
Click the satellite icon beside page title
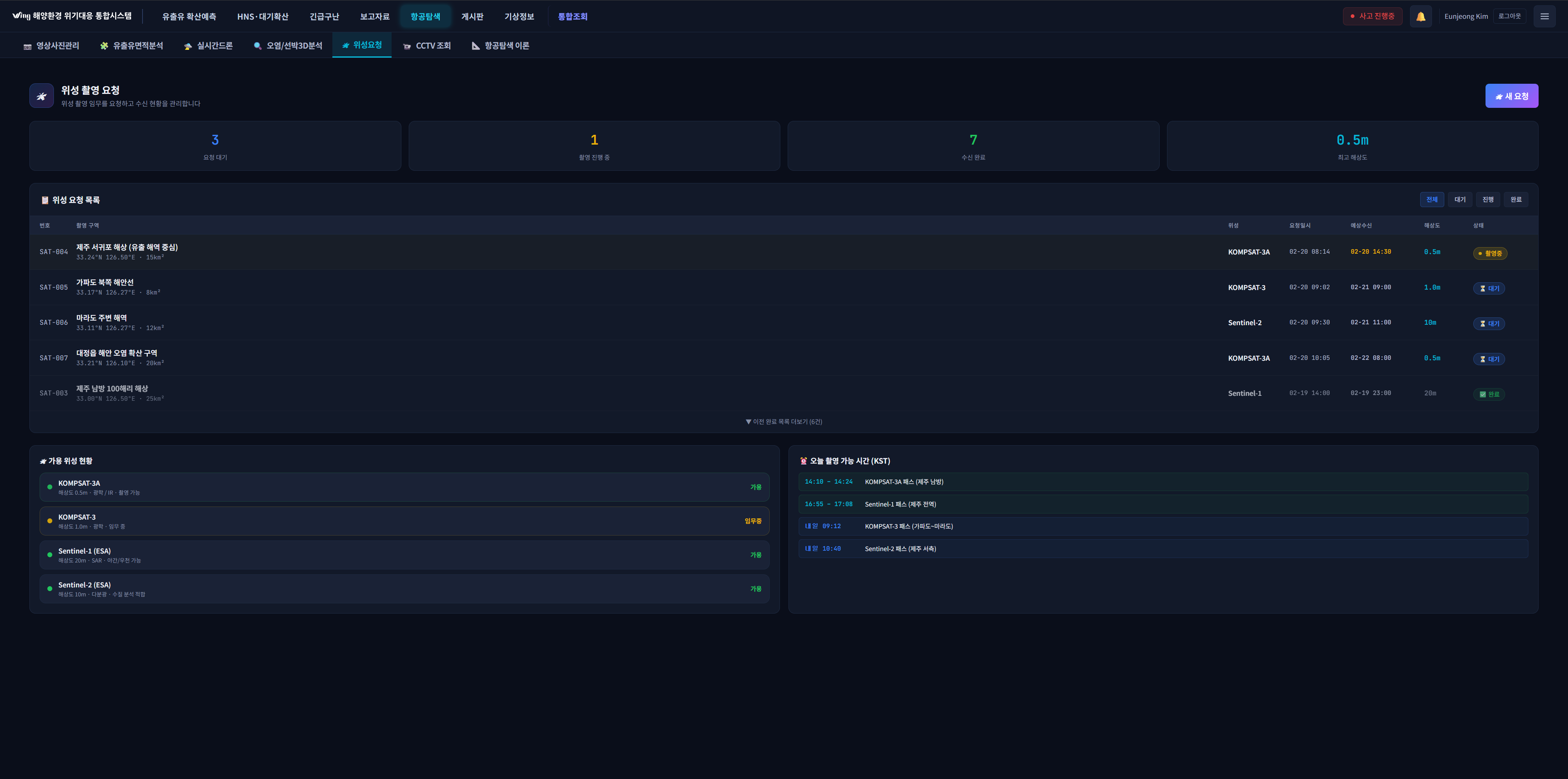pyautogui.click(x=41, y=96)
